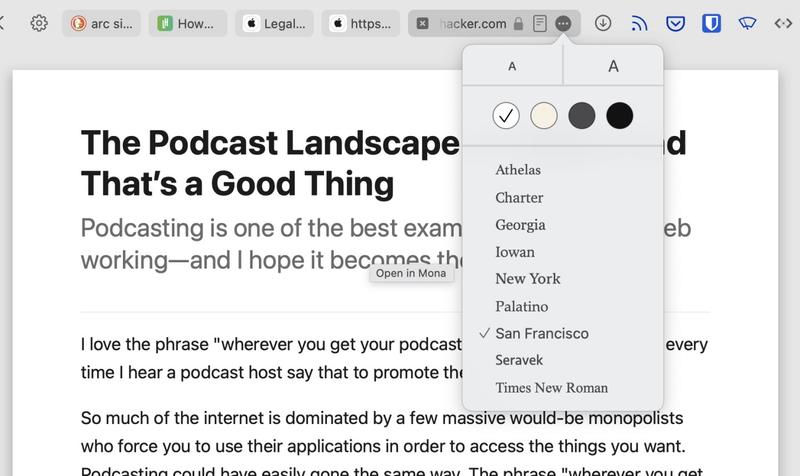This screenshot has height=476, width=800.
Task: Choose the sepia background color swatch
Action: click(544, 116)
